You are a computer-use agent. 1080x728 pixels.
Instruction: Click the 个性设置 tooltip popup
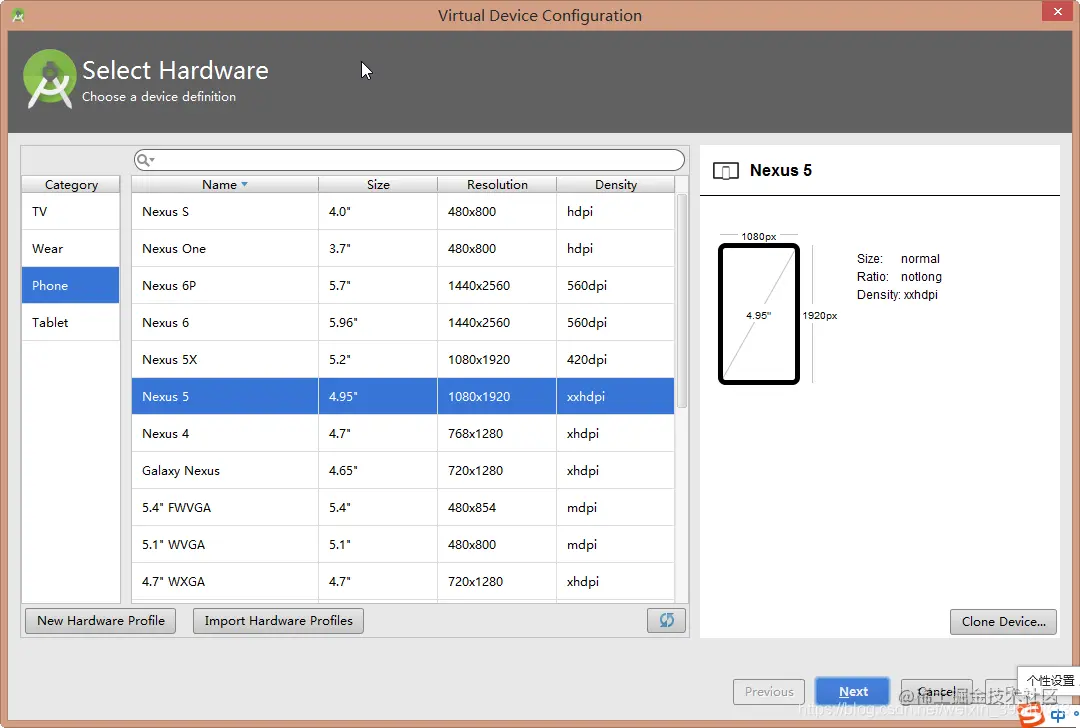(x=1048, y=680)
